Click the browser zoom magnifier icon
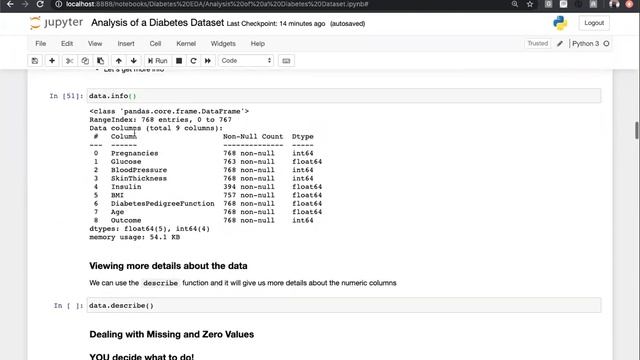This screenshot has height=360, width=640. tap(515, 4)
